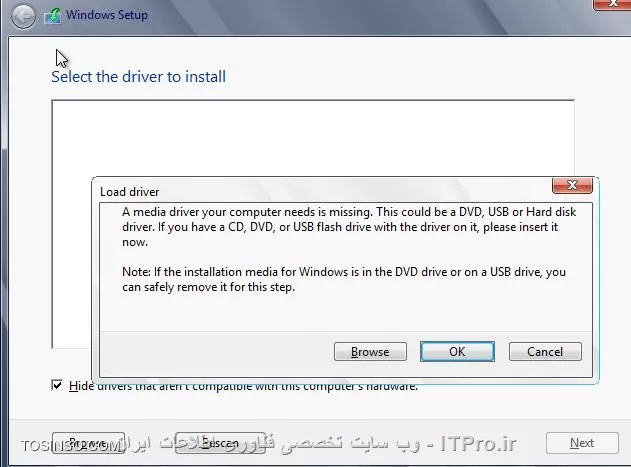Cancel the Load driver dialog
This screenshot has height=467, width=631.
click(545, 352)
